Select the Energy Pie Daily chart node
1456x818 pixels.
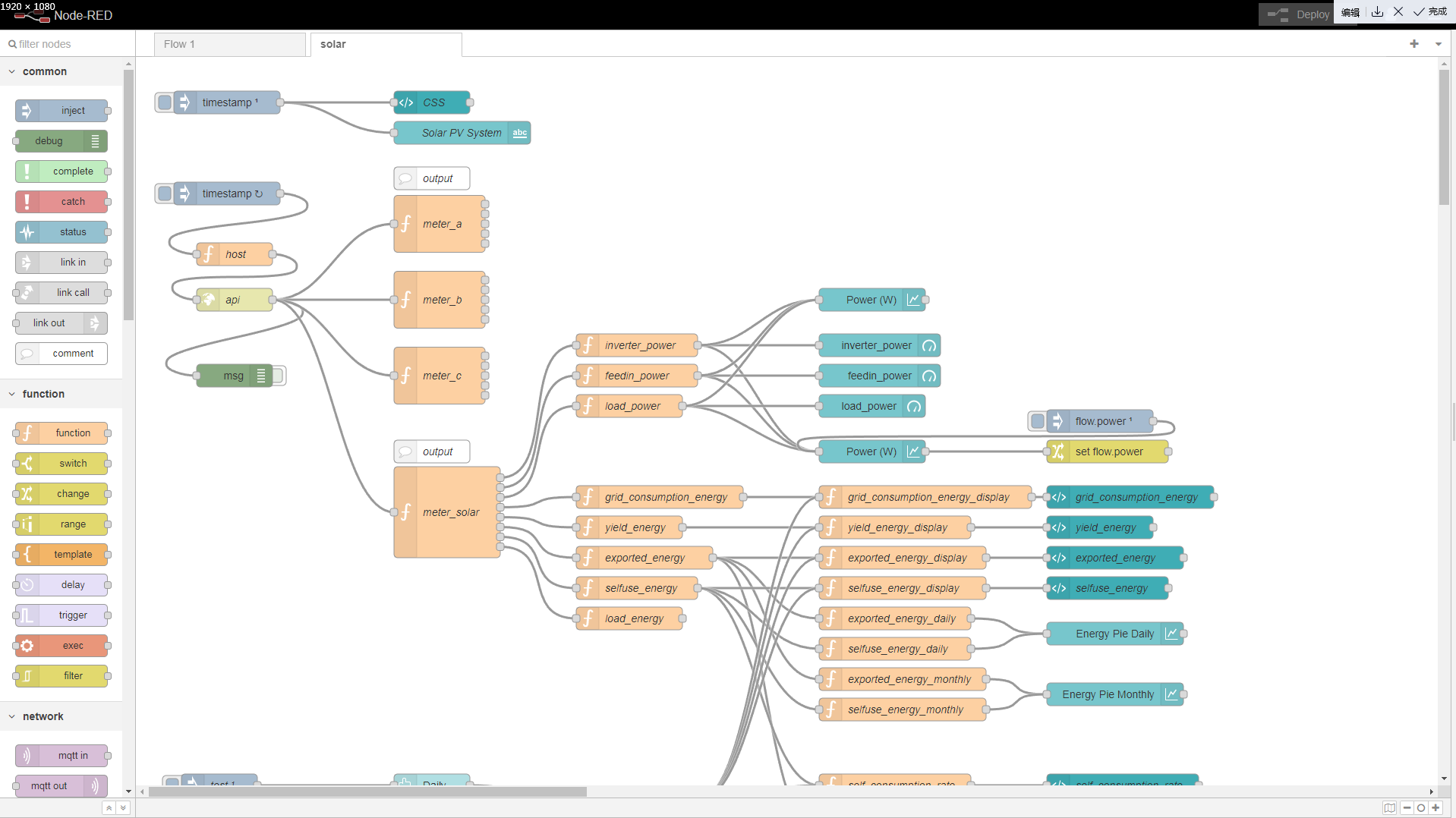tap(1114, 634)
